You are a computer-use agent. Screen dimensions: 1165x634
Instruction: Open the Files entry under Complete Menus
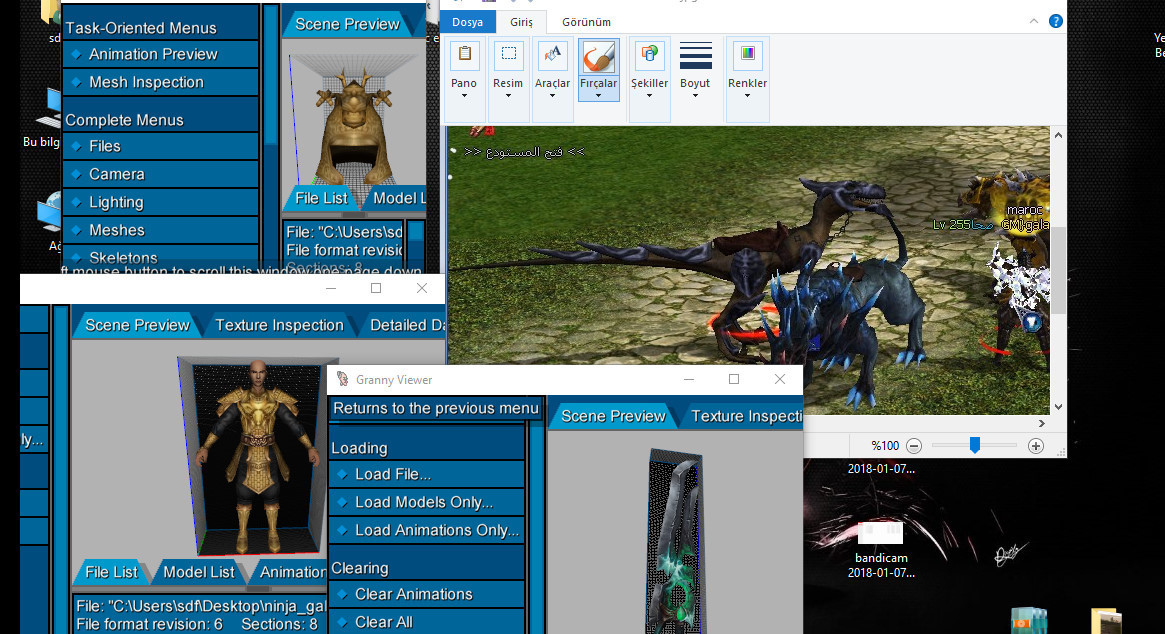pos(161,146)
